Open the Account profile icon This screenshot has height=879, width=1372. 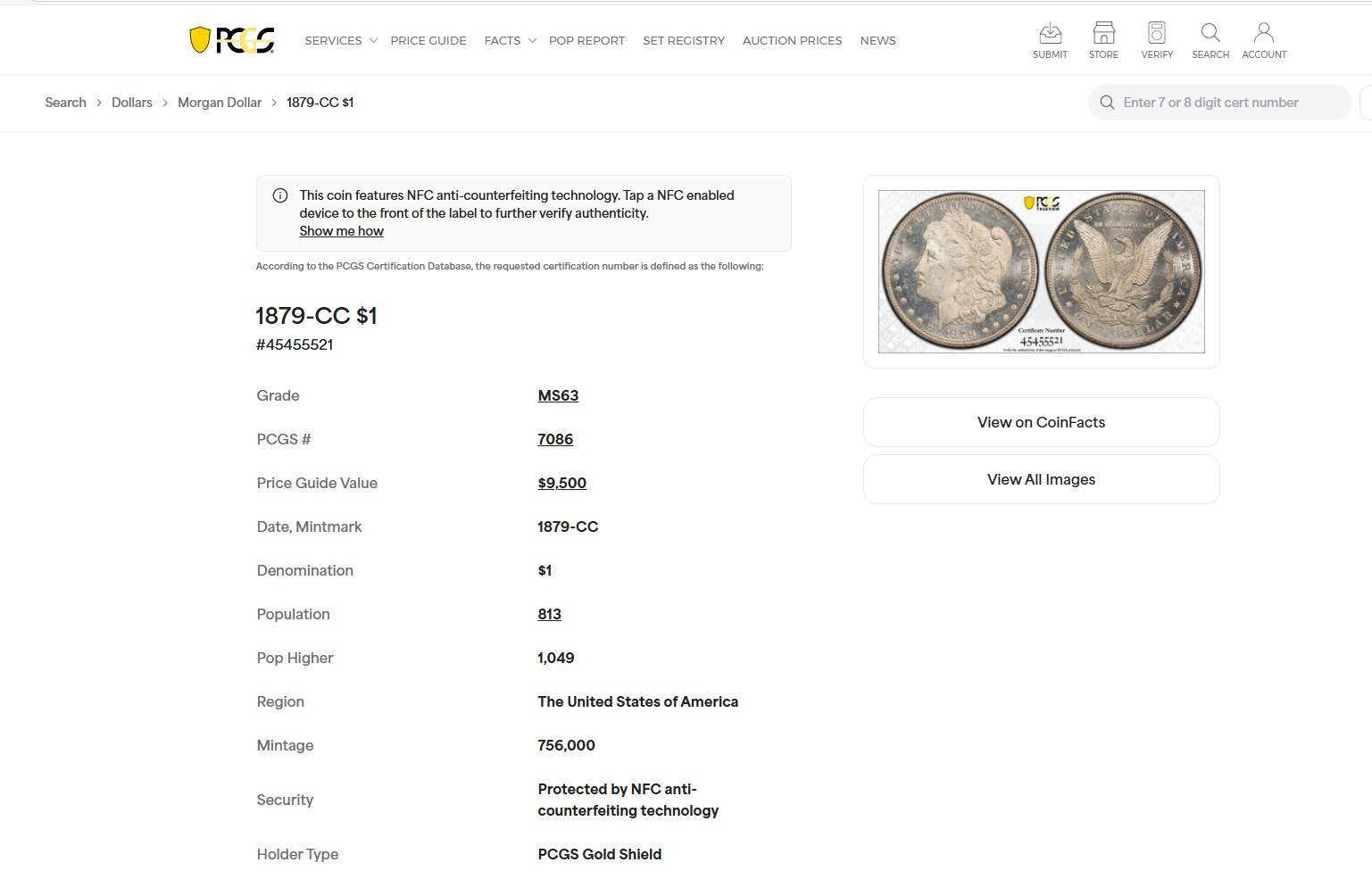click(x=1264, y=40)
